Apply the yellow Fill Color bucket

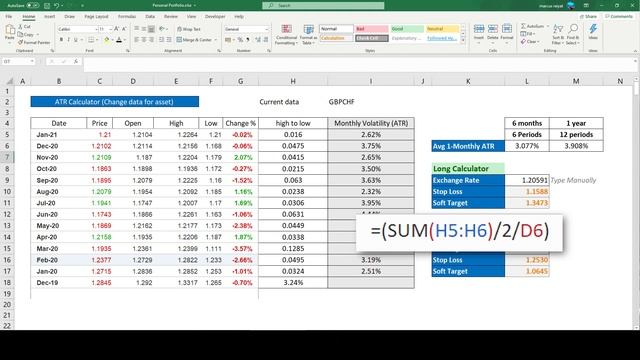(x=106, y=40)
